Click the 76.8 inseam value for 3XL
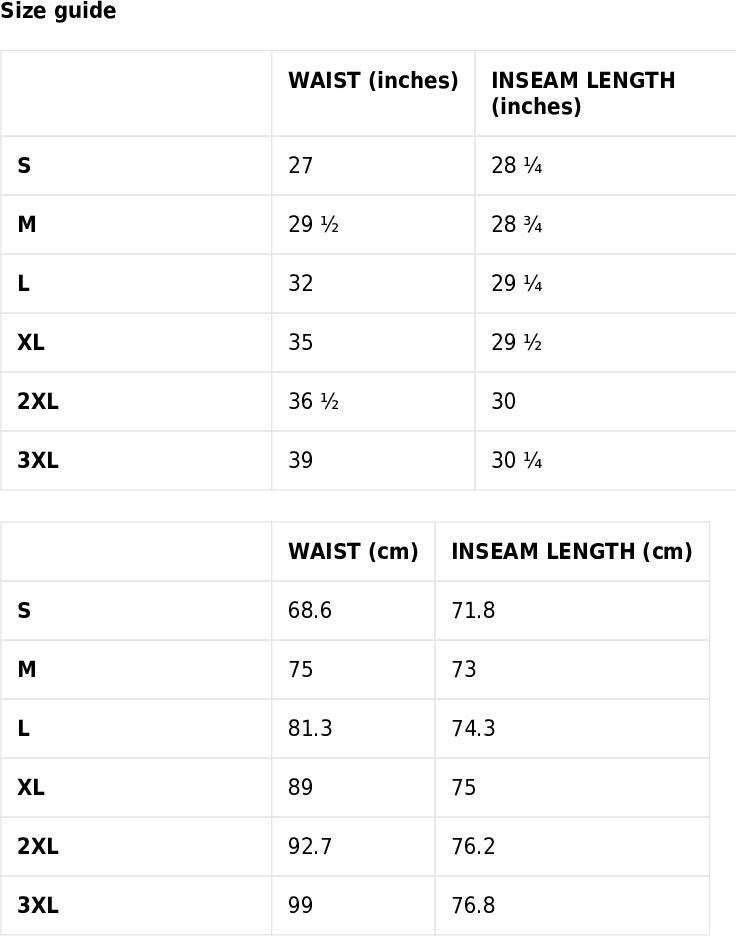 pos(473,906)
